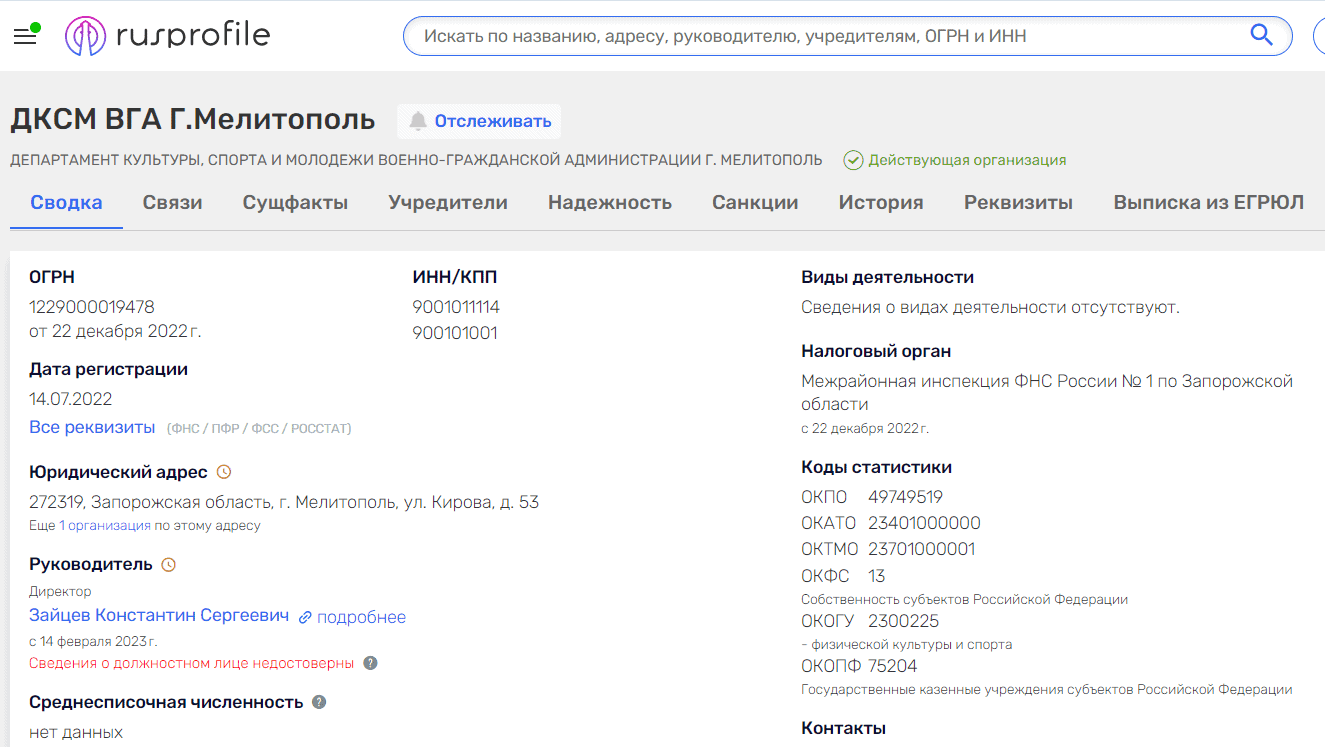
Task: Click the Действующая организация status checkmark
Action: [853, 160]
